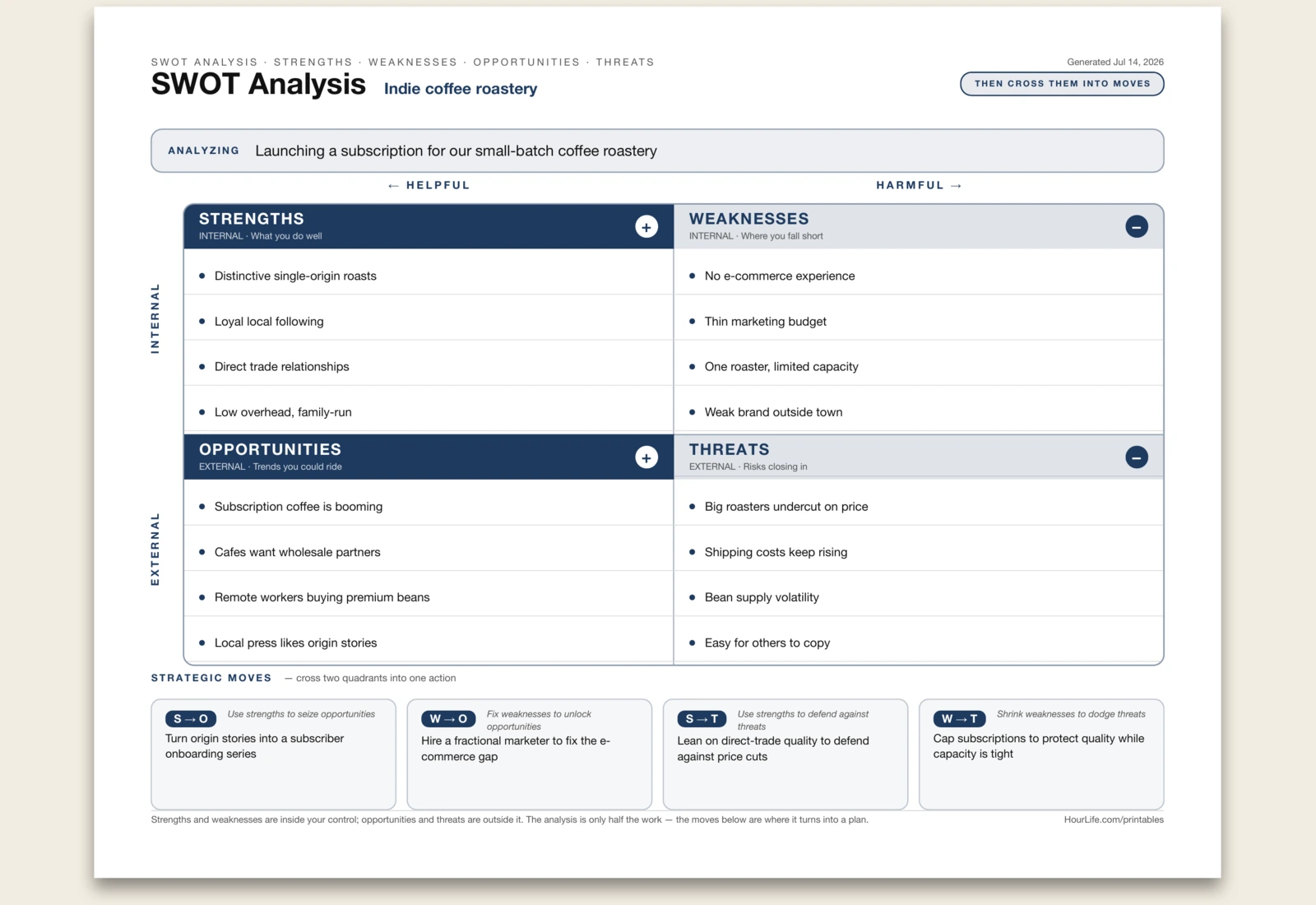Click the S→T badge

702,719
